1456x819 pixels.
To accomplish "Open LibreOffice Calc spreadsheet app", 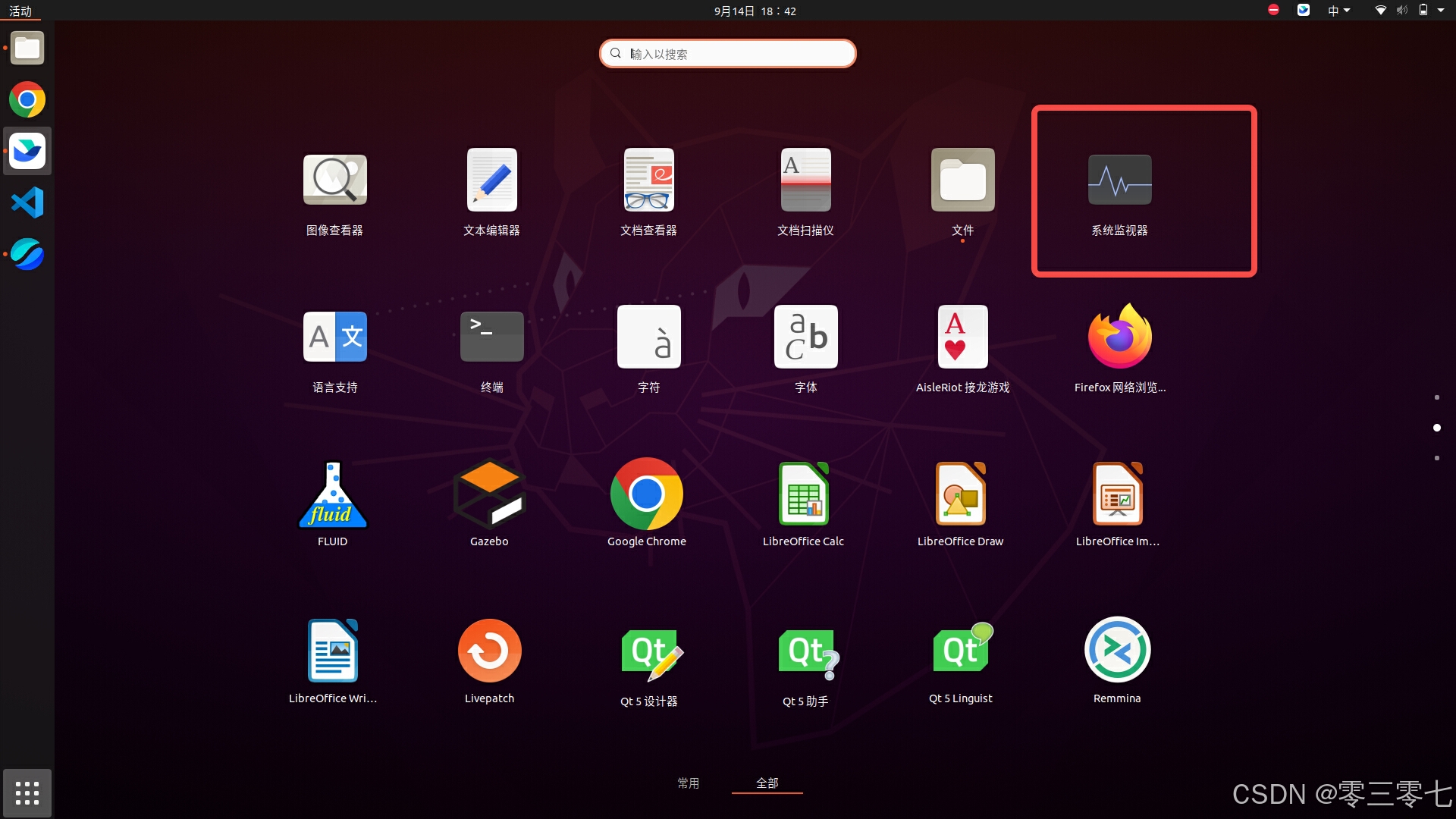I will (x=803, y=494).
